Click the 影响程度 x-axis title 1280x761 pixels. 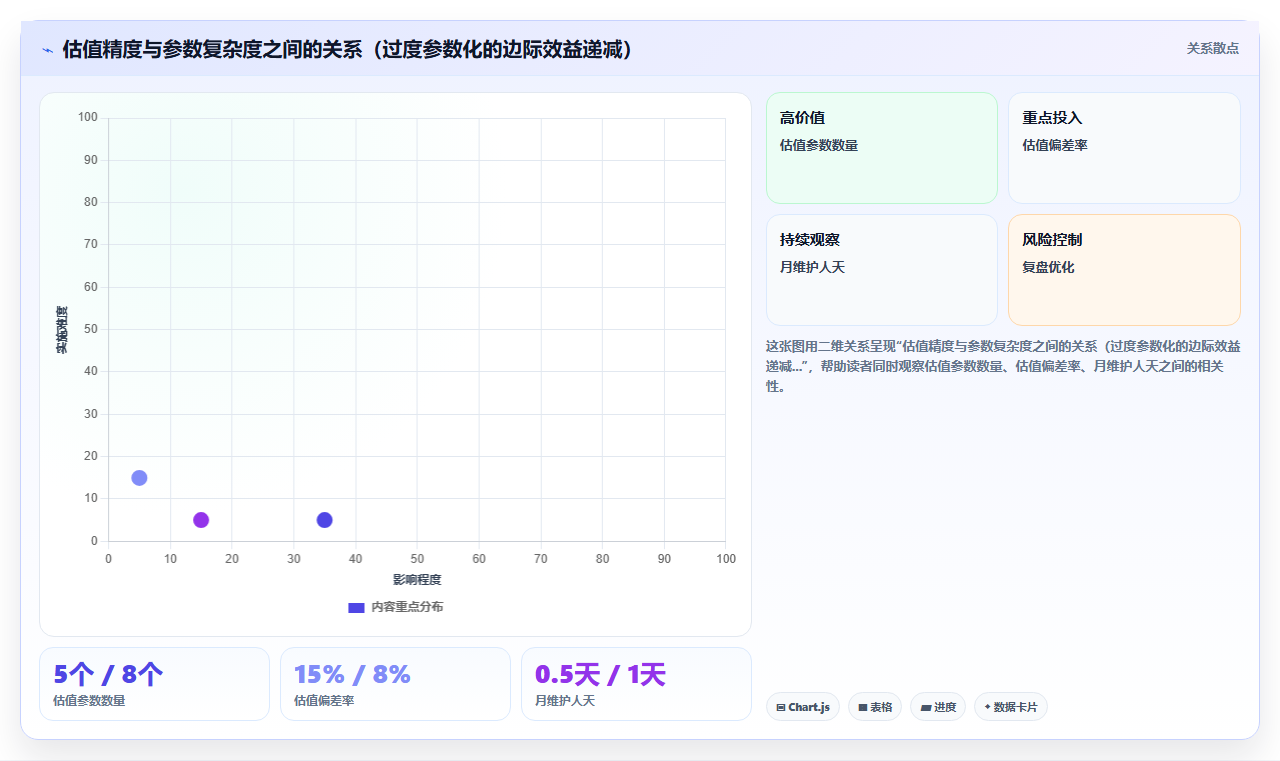(x=417, y=580)
